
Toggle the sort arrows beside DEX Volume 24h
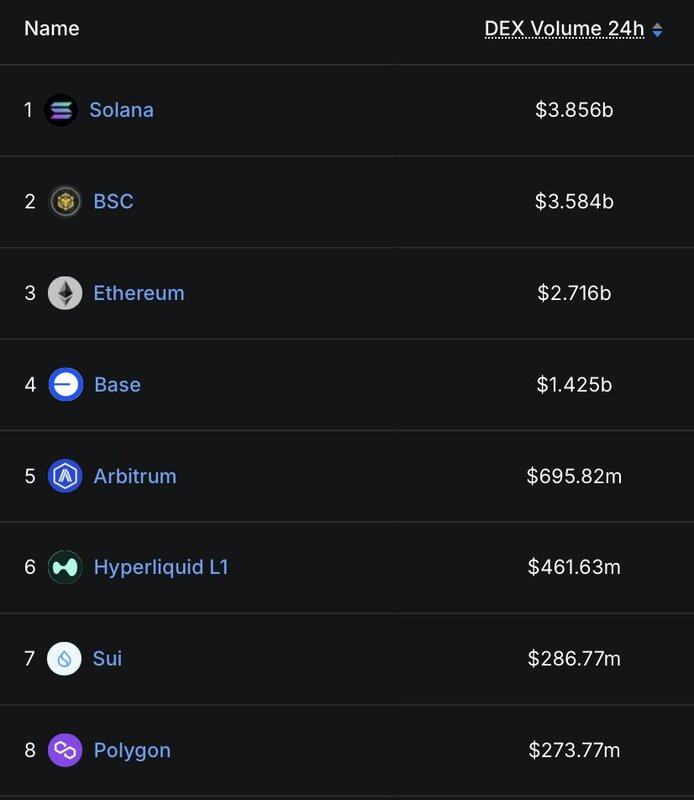pyautogui.click(x=657, y=30)
